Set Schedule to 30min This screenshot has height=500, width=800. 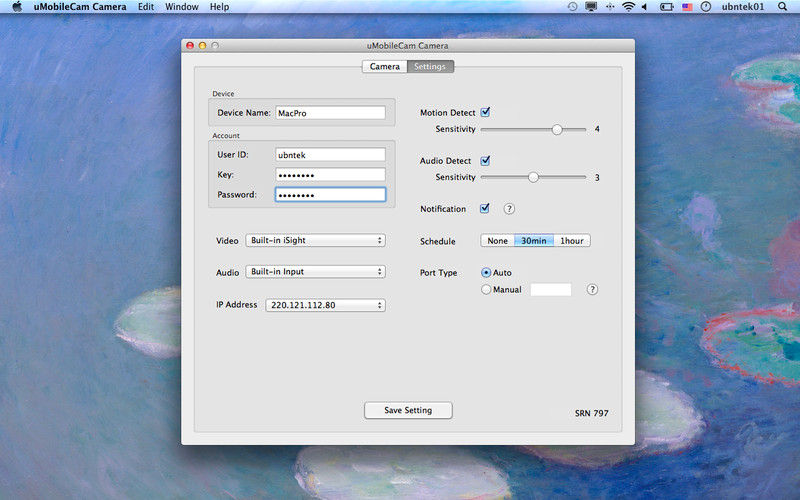click(534, 240)
